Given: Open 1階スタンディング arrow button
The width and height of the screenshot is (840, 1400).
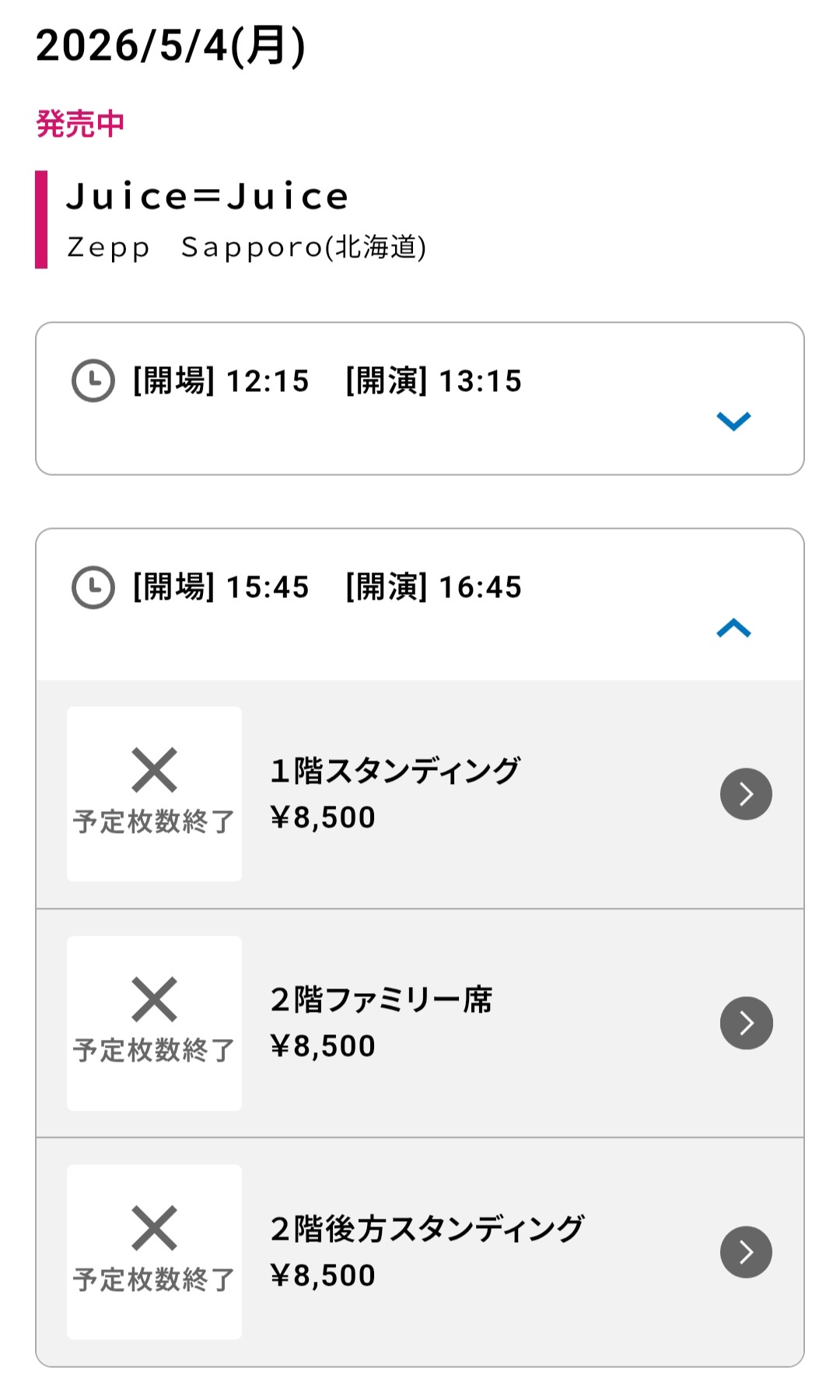Looking at the screenshot, I should click(746, 794).
